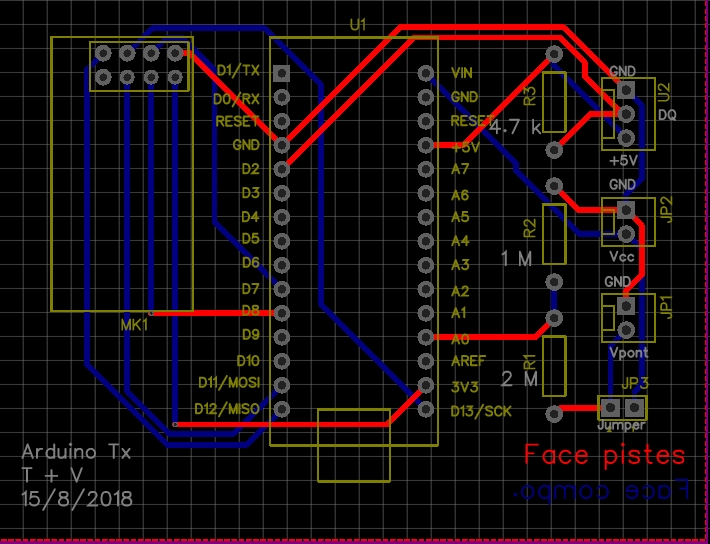Viewport: 710px width, 544px height.
Task: Select the D3 pad on U1
Action: pyautogui.click(x=282, y=193)
